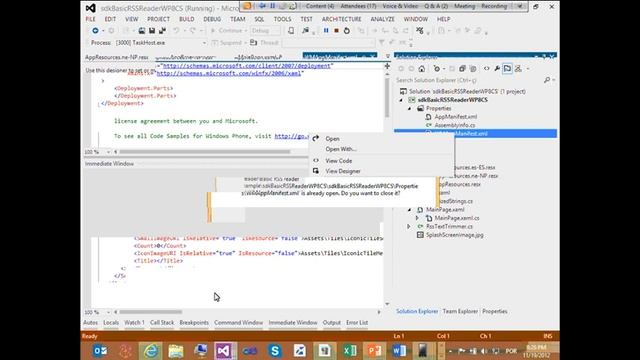Stop debugging with the red square

(x=336, y=31)
